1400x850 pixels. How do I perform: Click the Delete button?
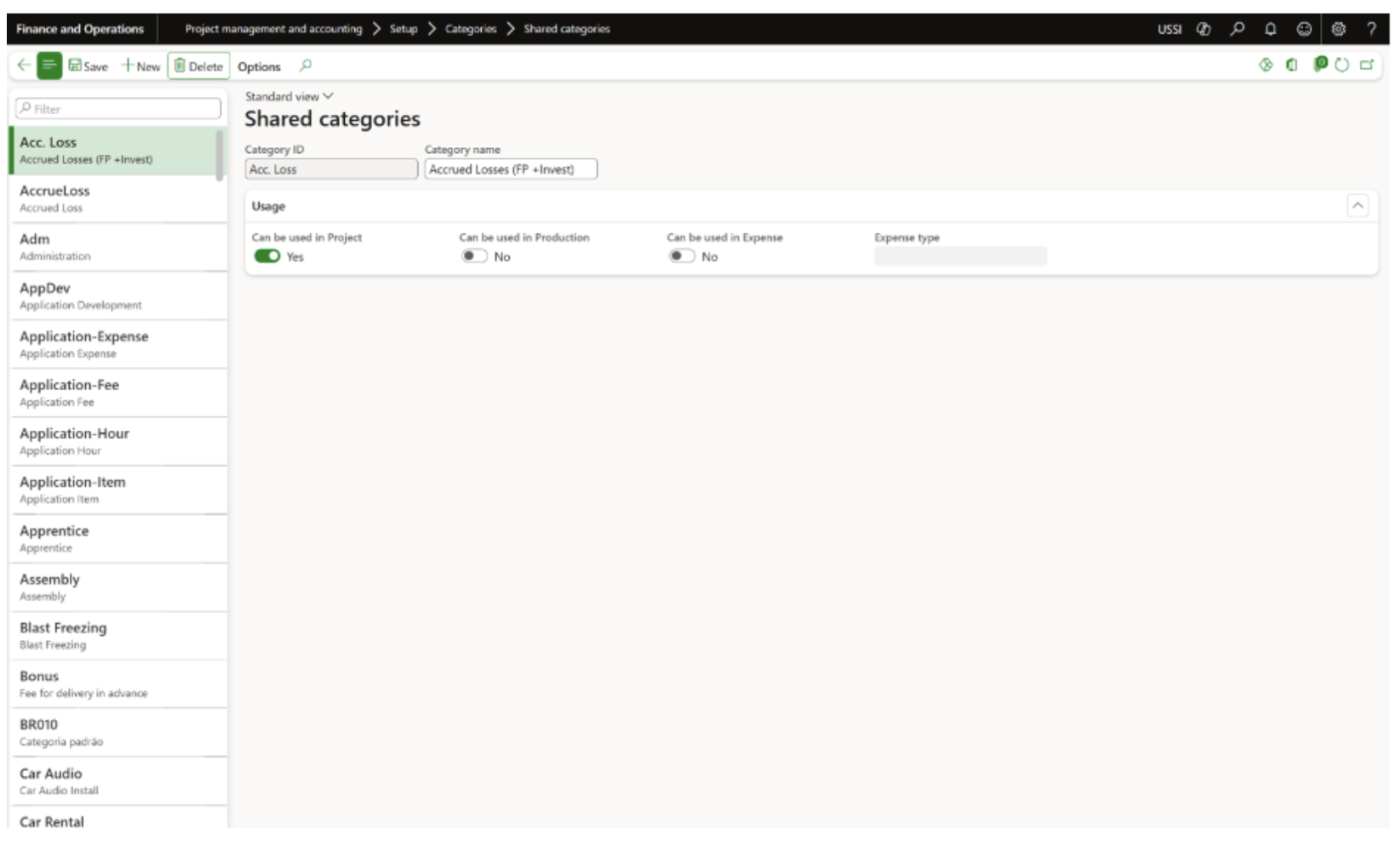[199, 66]
